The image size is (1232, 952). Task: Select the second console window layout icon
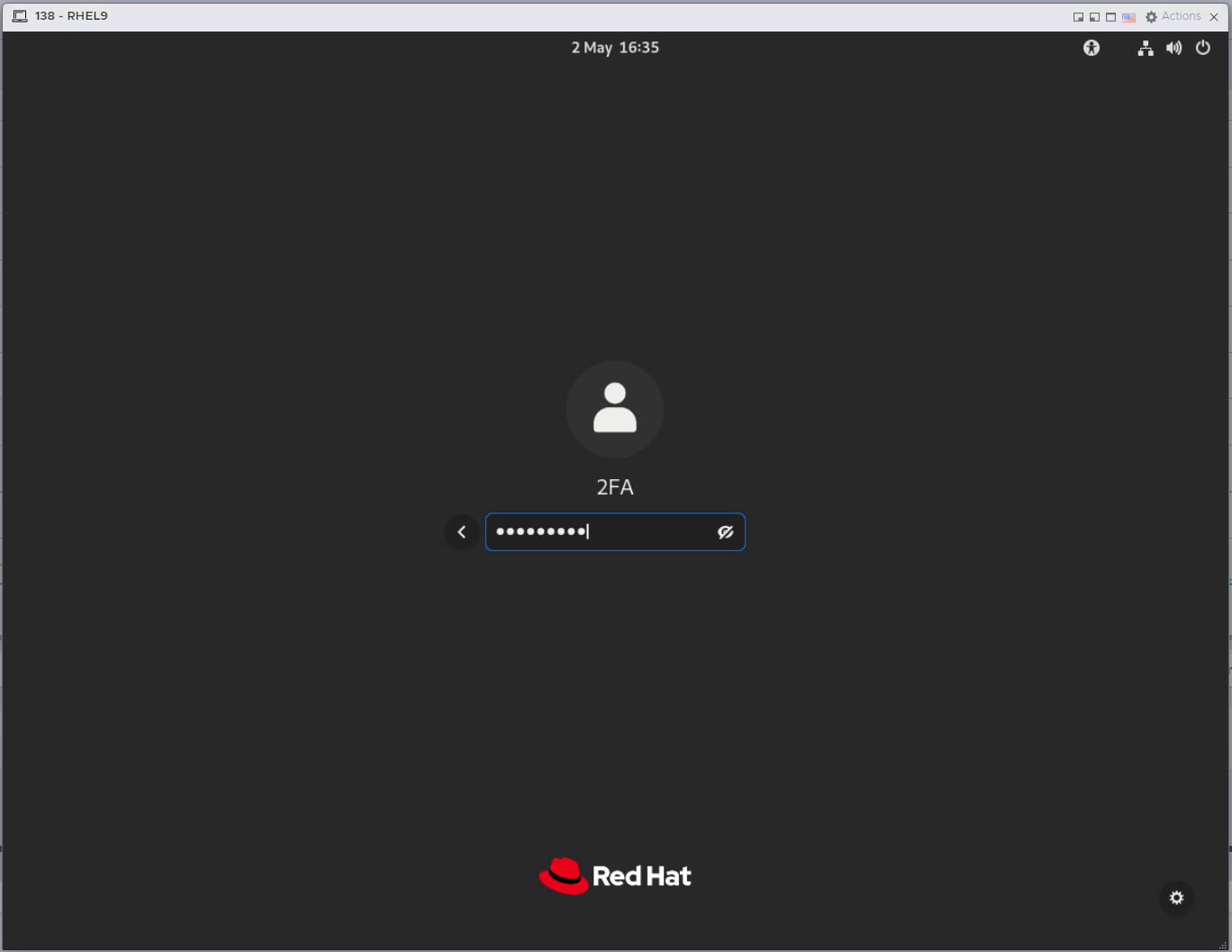(x=1094, y=17)
